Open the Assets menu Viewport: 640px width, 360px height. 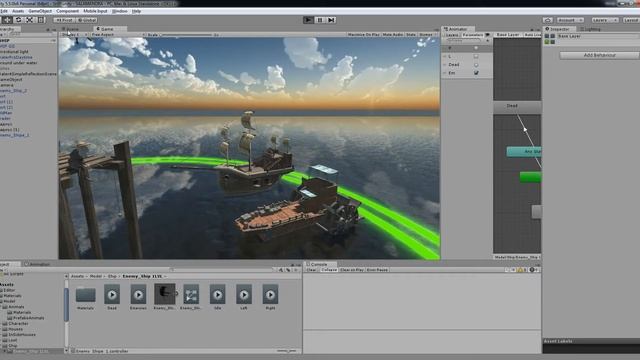(18, 11)
